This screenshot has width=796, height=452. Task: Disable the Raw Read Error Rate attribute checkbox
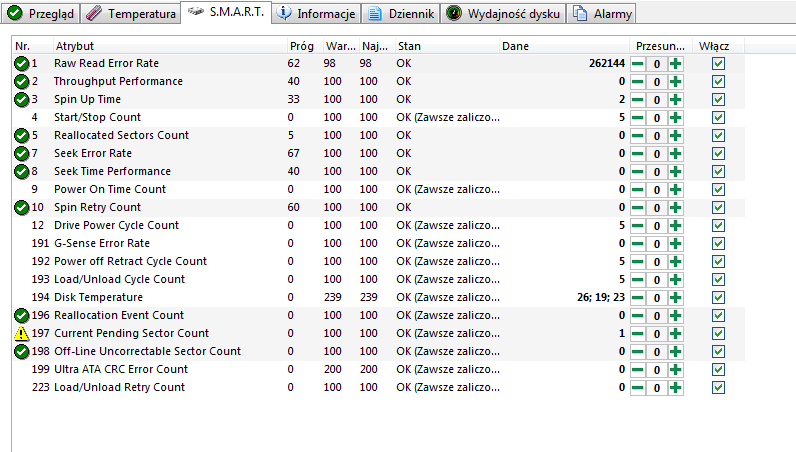tap(718, 63)
